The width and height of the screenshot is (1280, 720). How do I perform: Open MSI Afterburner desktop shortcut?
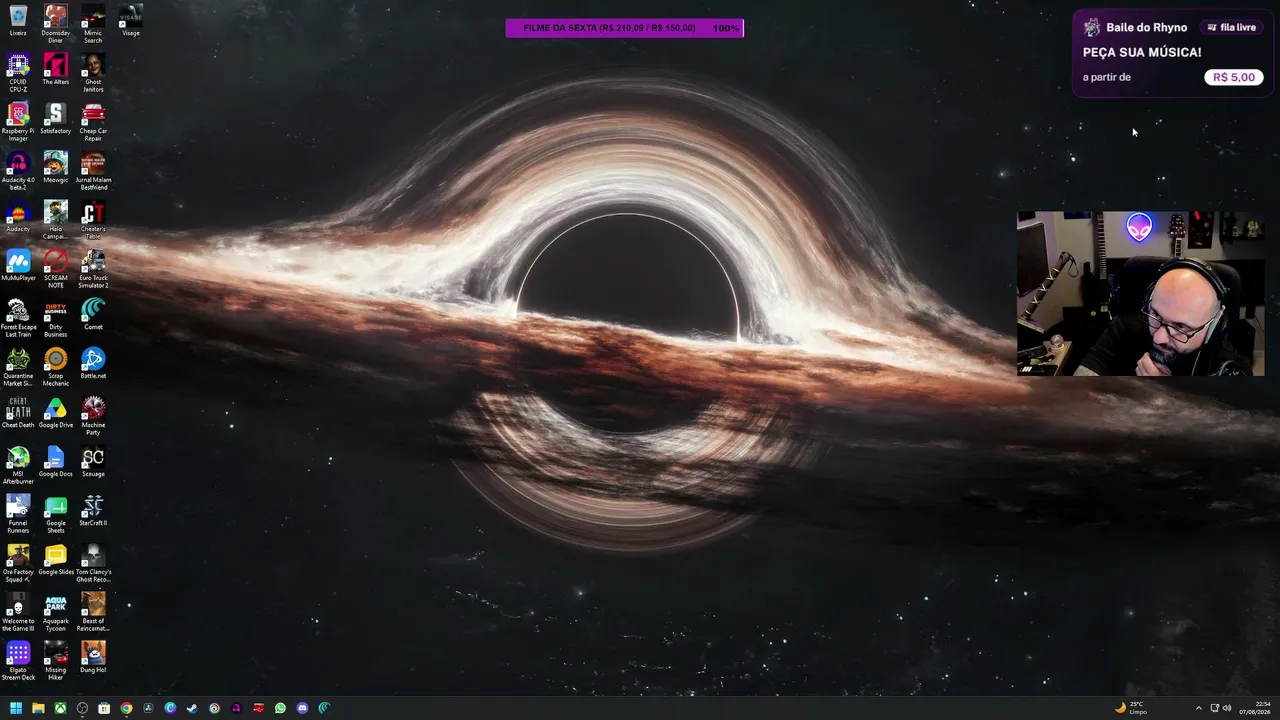click(x=18, y=465)
